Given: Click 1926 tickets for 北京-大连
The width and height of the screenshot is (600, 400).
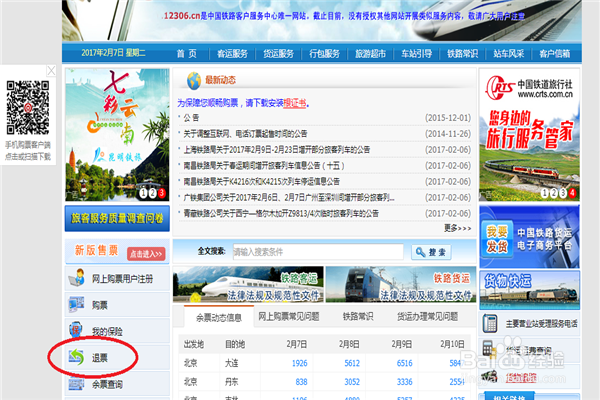Looking at the screenshot, I should (300, 363).
